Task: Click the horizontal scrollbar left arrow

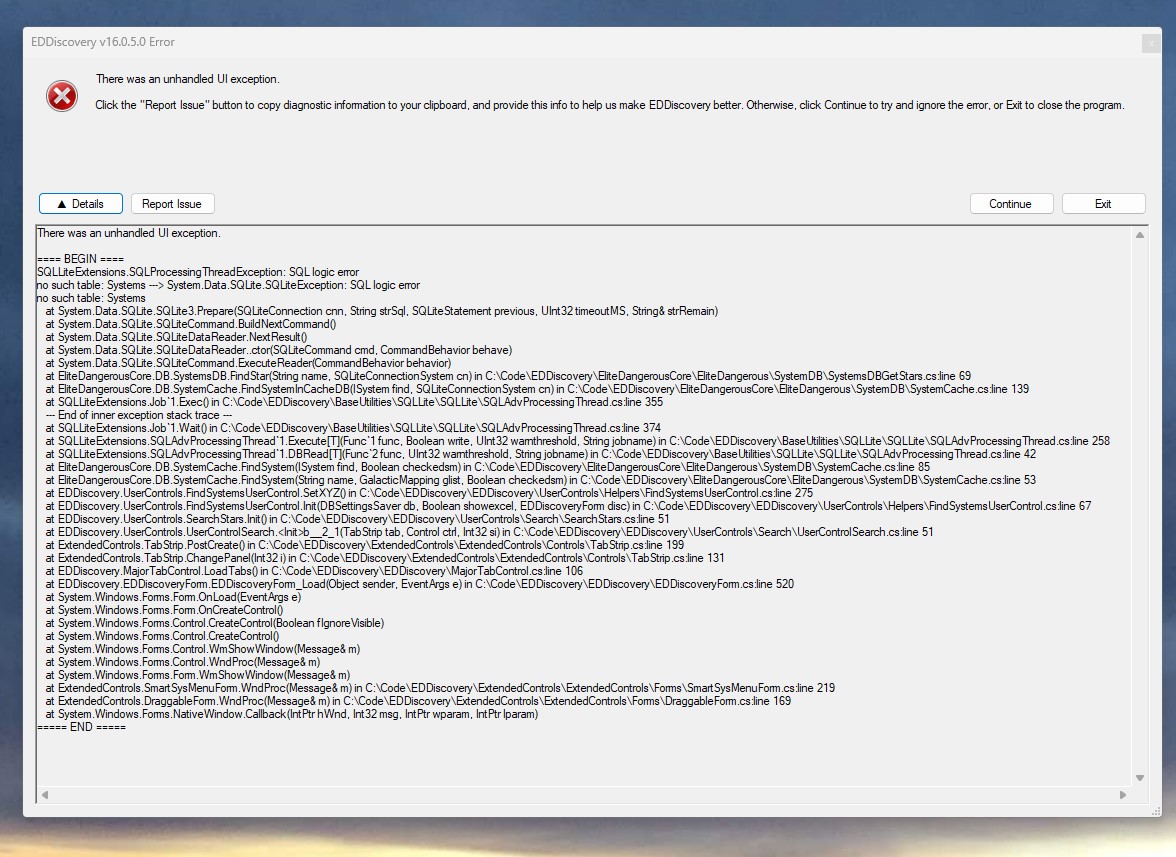Action: coord(45,795)
